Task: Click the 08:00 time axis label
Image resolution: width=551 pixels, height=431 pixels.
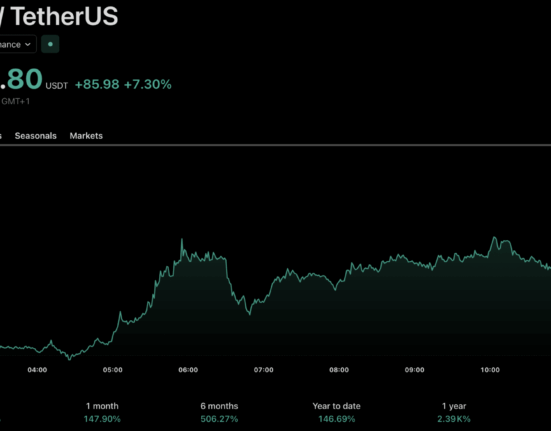Action: click(339, 370)
